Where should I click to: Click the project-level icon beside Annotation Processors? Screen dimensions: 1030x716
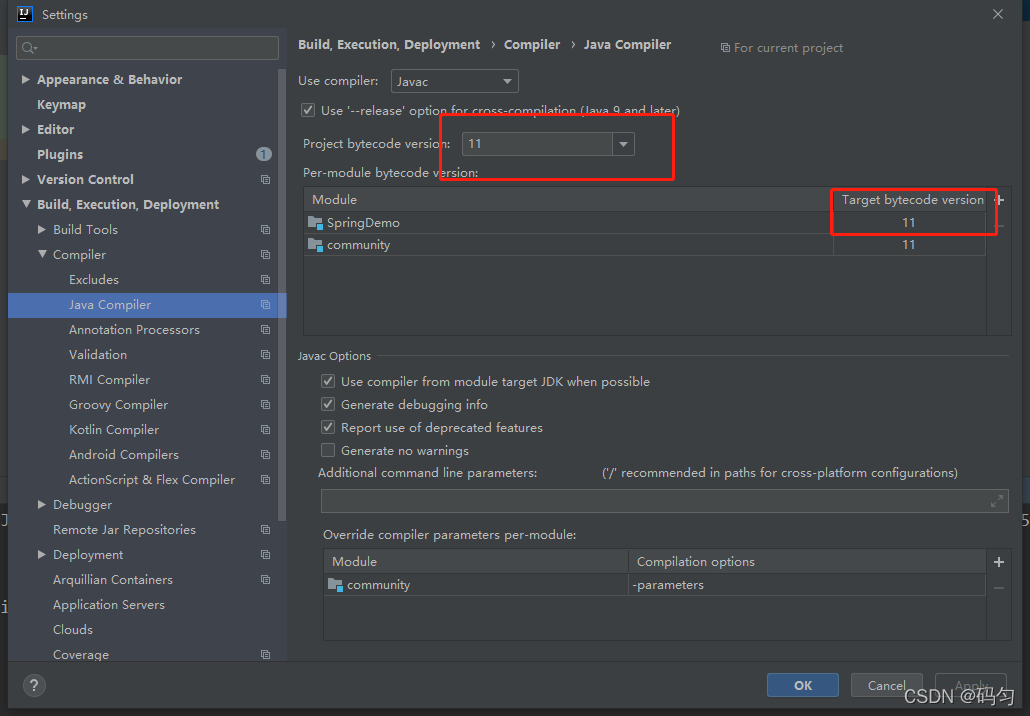tap(265, 329)
